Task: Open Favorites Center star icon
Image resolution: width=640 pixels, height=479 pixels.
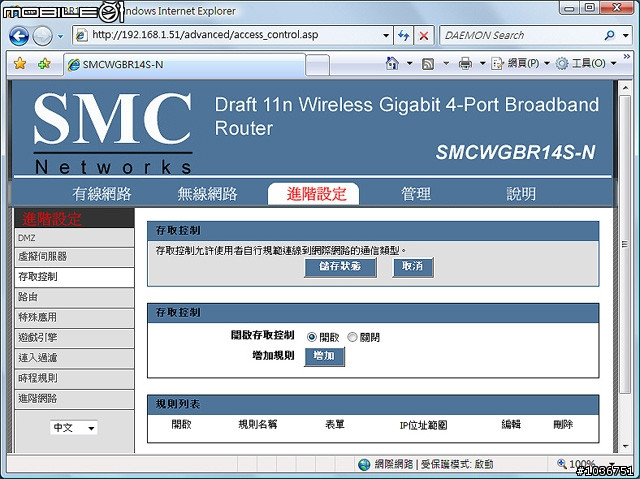Action: (20, 64)
